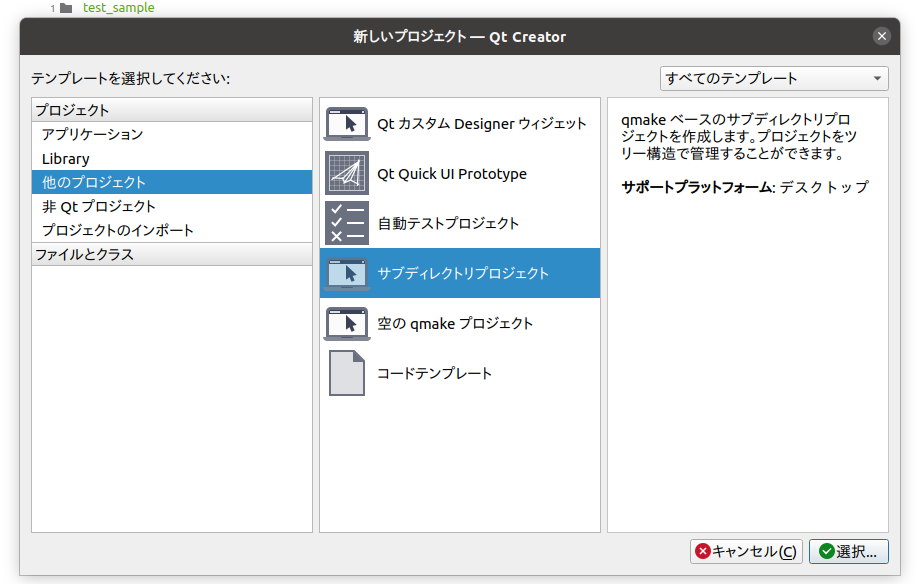
Task: Choose コードテンプレート template label
Action: point(434,373)
